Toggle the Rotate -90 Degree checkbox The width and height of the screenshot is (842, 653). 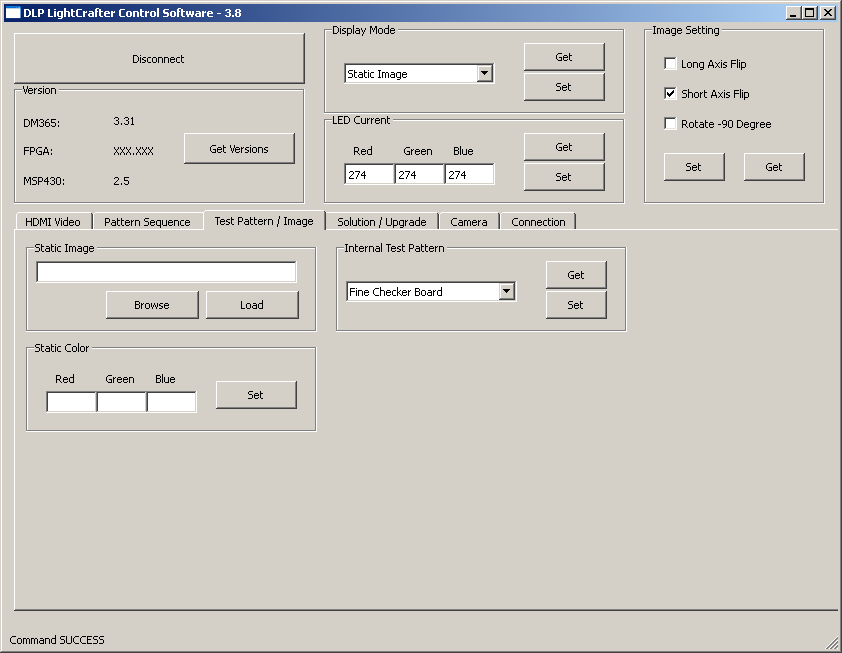coord(670,124)
